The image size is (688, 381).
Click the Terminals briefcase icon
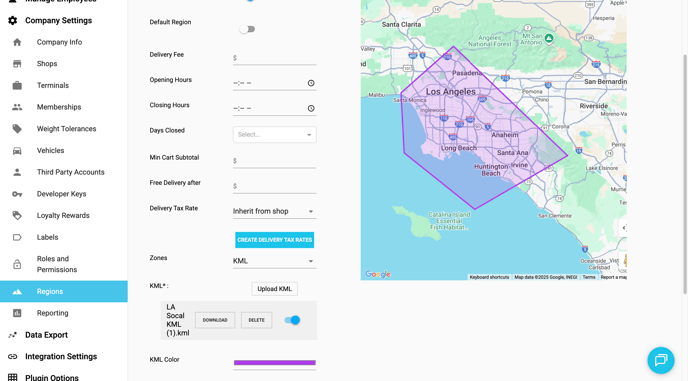(x=17, y=85)
